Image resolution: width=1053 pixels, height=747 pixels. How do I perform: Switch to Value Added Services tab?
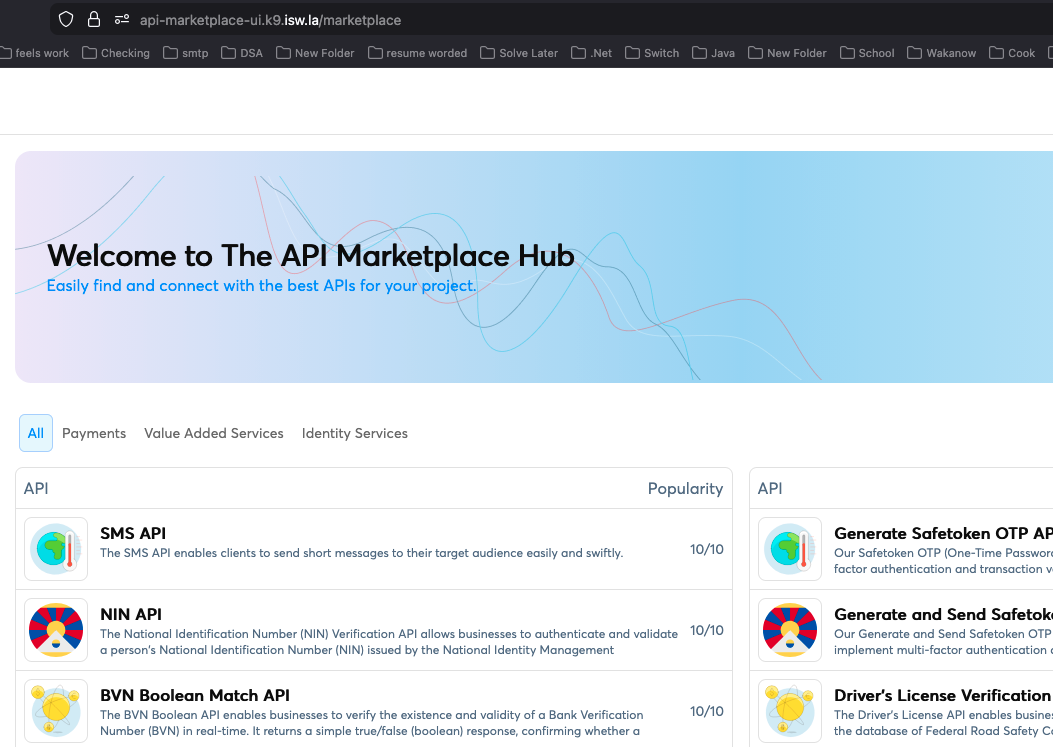tap(214, 433)
